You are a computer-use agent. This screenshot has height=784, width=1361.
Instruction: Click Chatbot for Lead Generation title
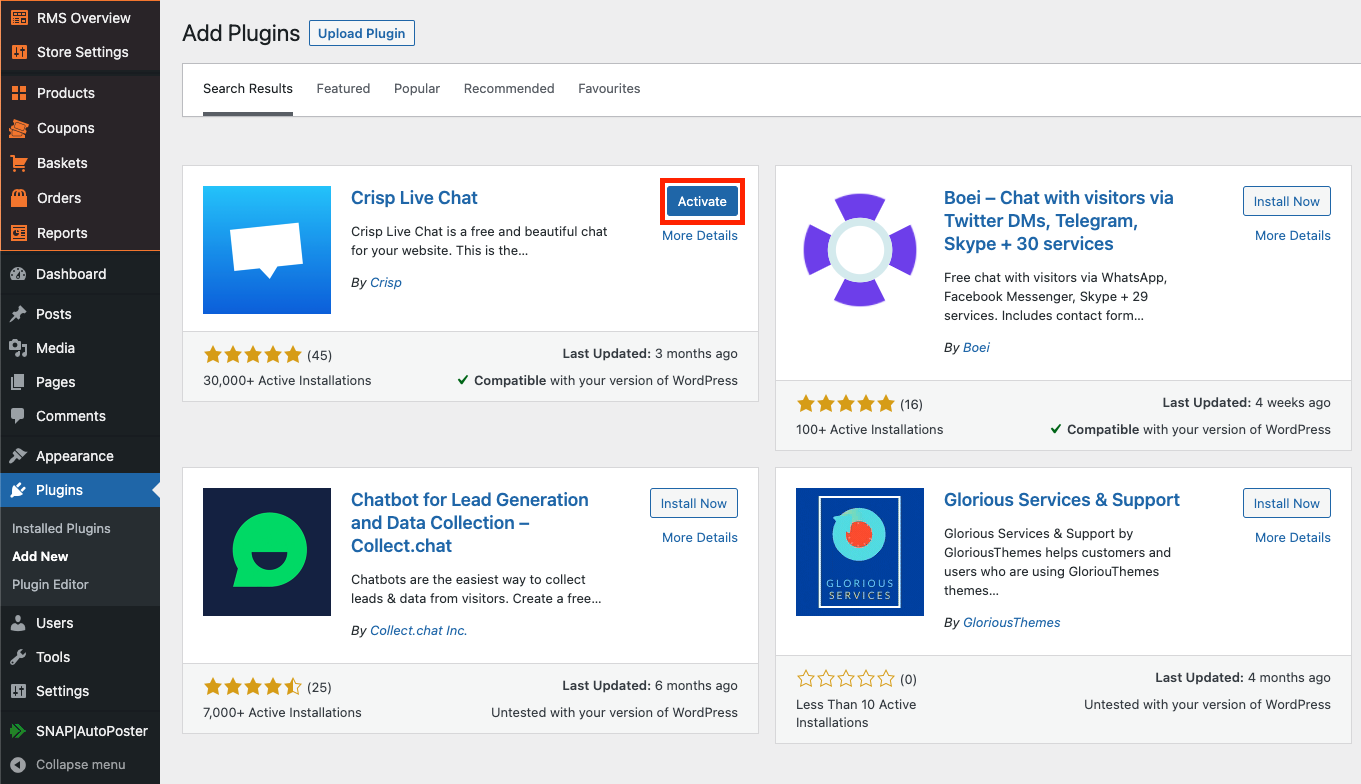coord(470,523)
